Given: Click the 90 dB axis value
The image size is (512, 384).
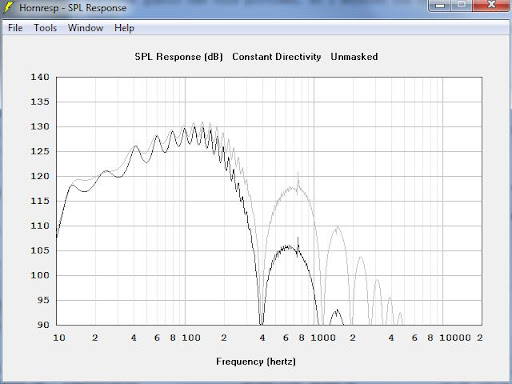Looking at the screenshot, I should tap(43, 325).
